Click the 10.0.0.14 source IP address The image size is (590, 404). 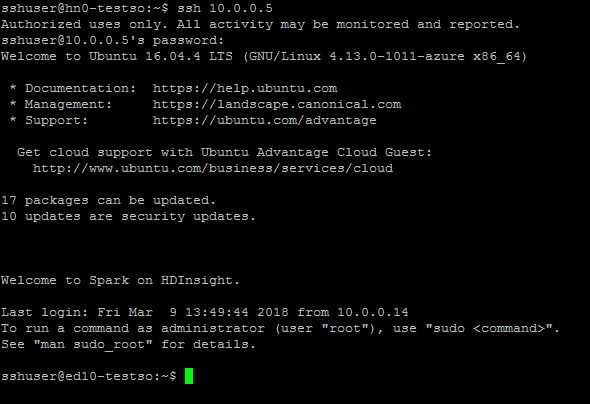click(x=373, y=312)
